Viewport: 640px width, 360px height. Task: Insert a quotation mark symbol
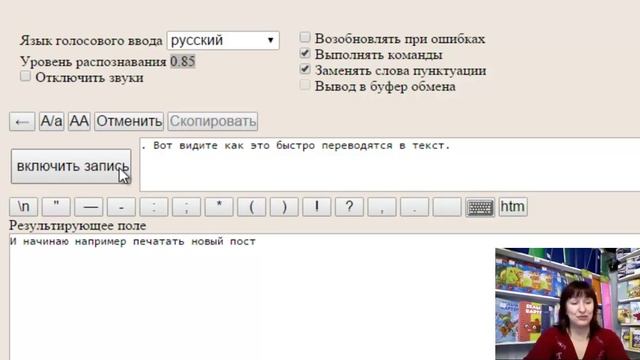[x=56, y=207]
